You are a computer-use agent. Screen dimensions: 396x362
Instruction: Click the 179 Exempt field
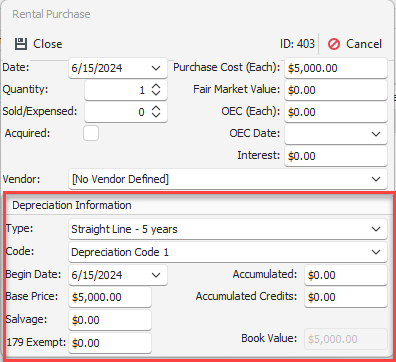coord(110,343)
